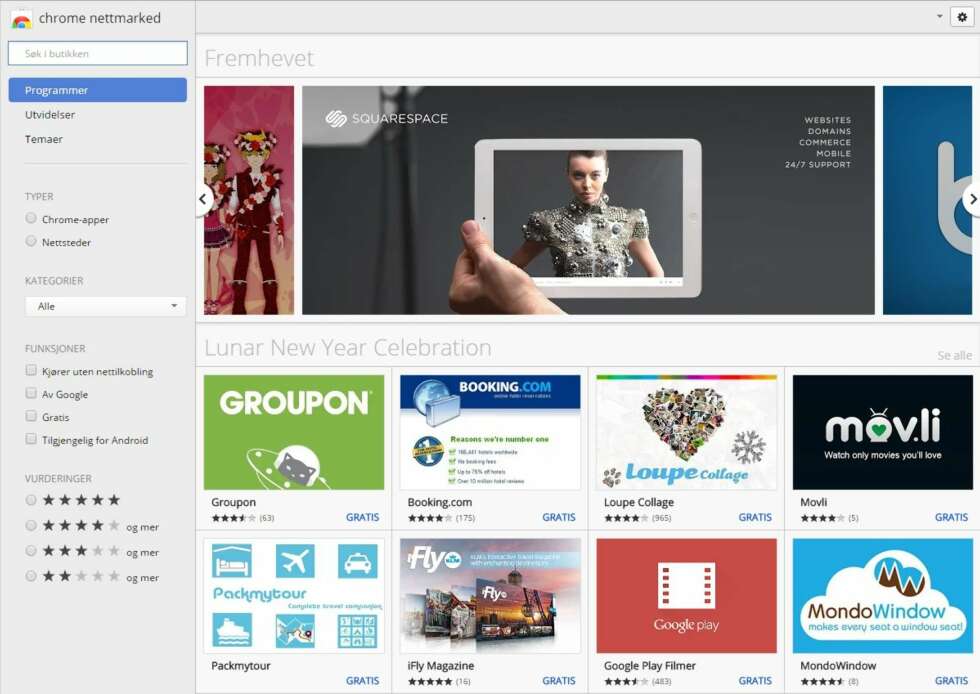The height and width of the screenshot is (694, 980).
Task: Click the Movli app title text
Action: [813, 502]
